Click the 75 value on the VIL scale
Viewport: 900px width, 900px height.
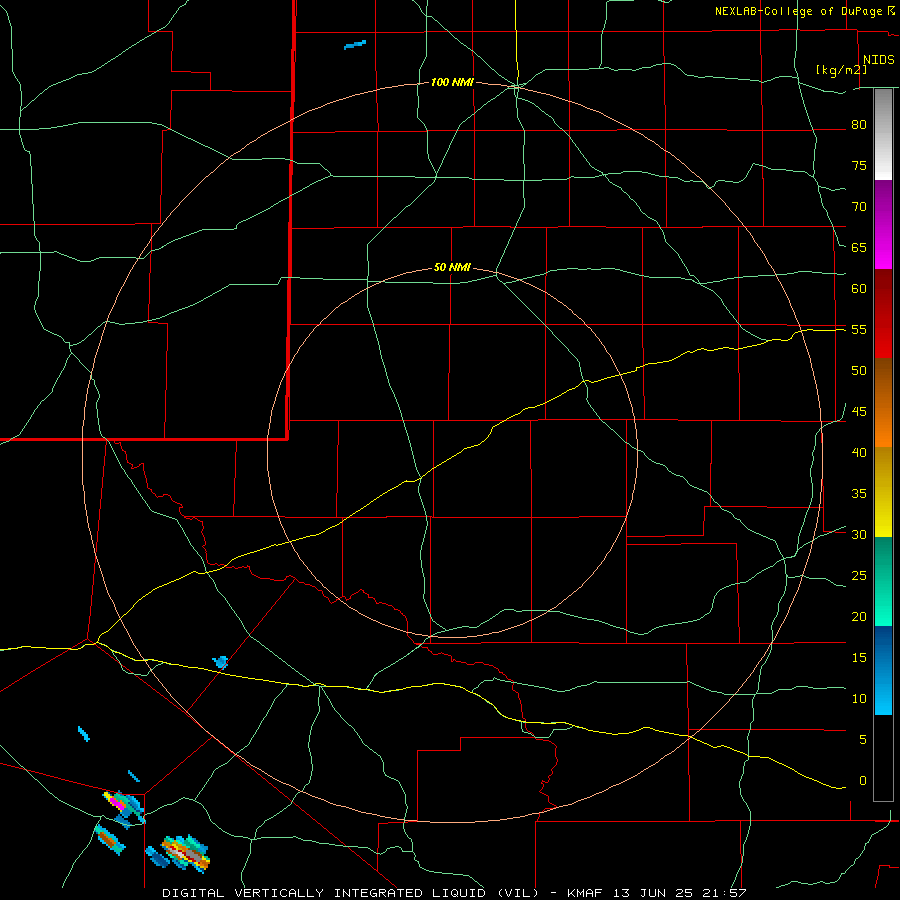pos(859,165)
